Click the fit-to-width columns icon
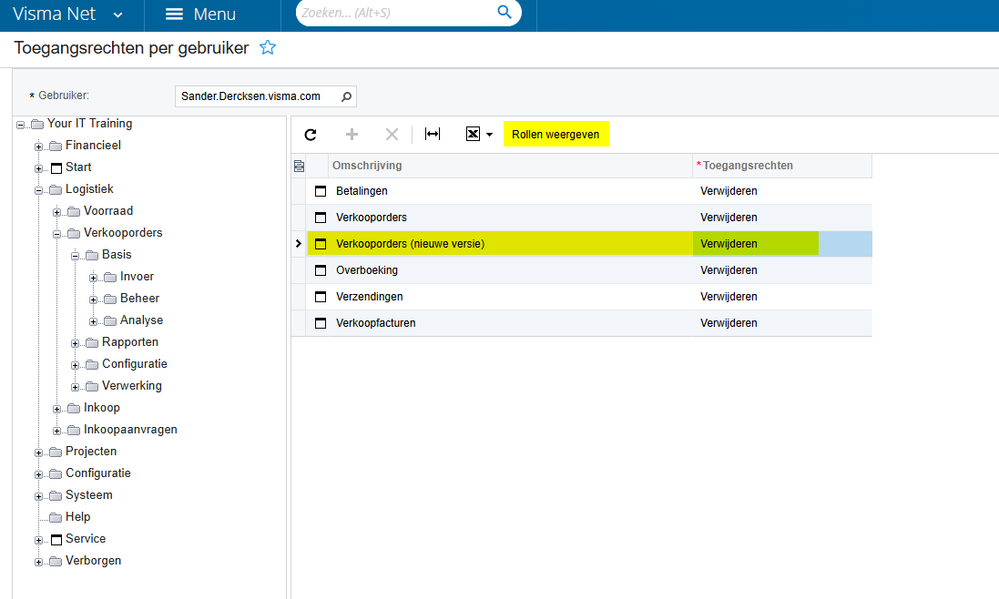Image resolution: width=999 pixels, height=599 pixels. point(432,134)
